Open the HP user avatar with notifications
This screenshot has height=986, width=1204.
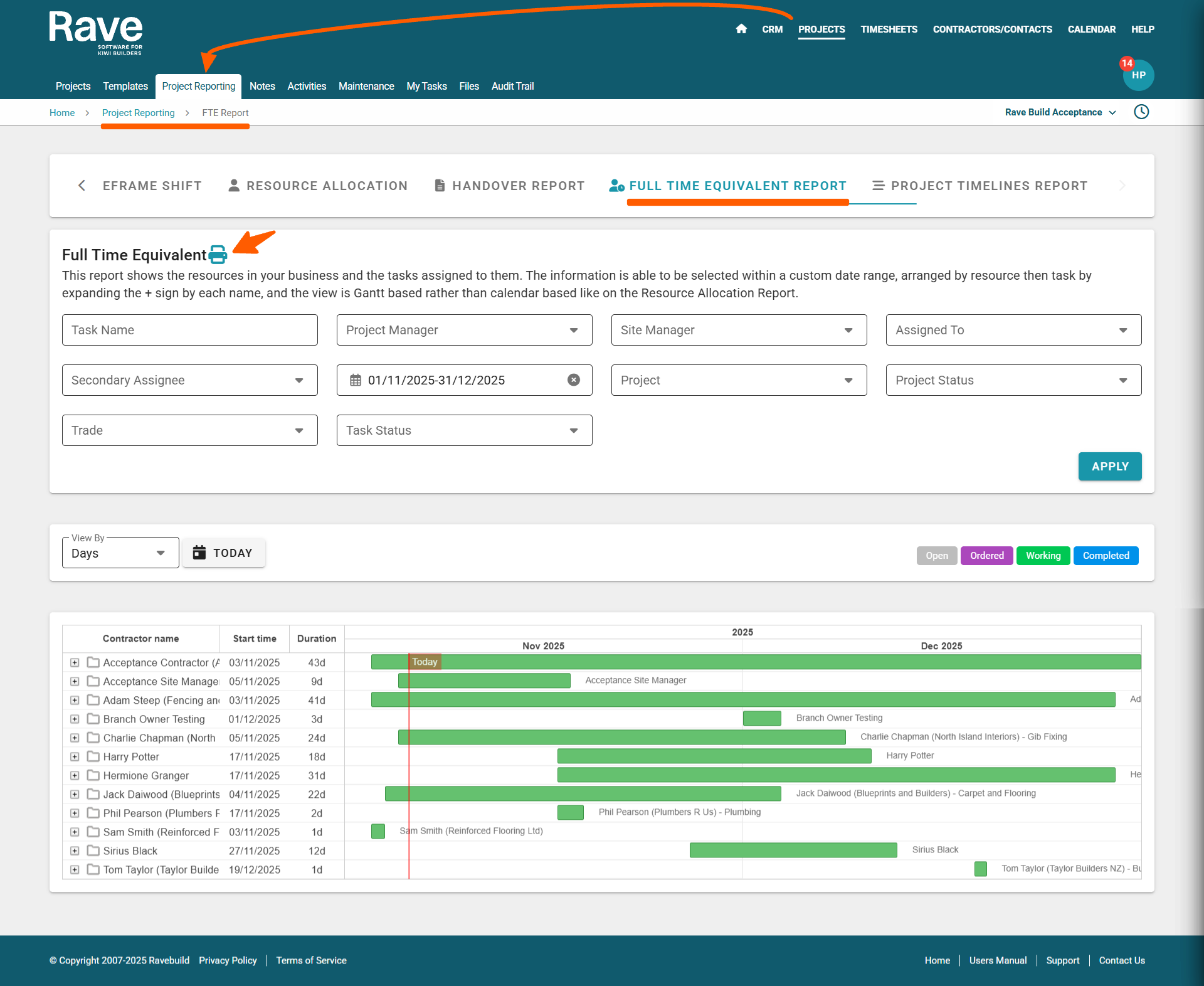(x=1138, y=75)
